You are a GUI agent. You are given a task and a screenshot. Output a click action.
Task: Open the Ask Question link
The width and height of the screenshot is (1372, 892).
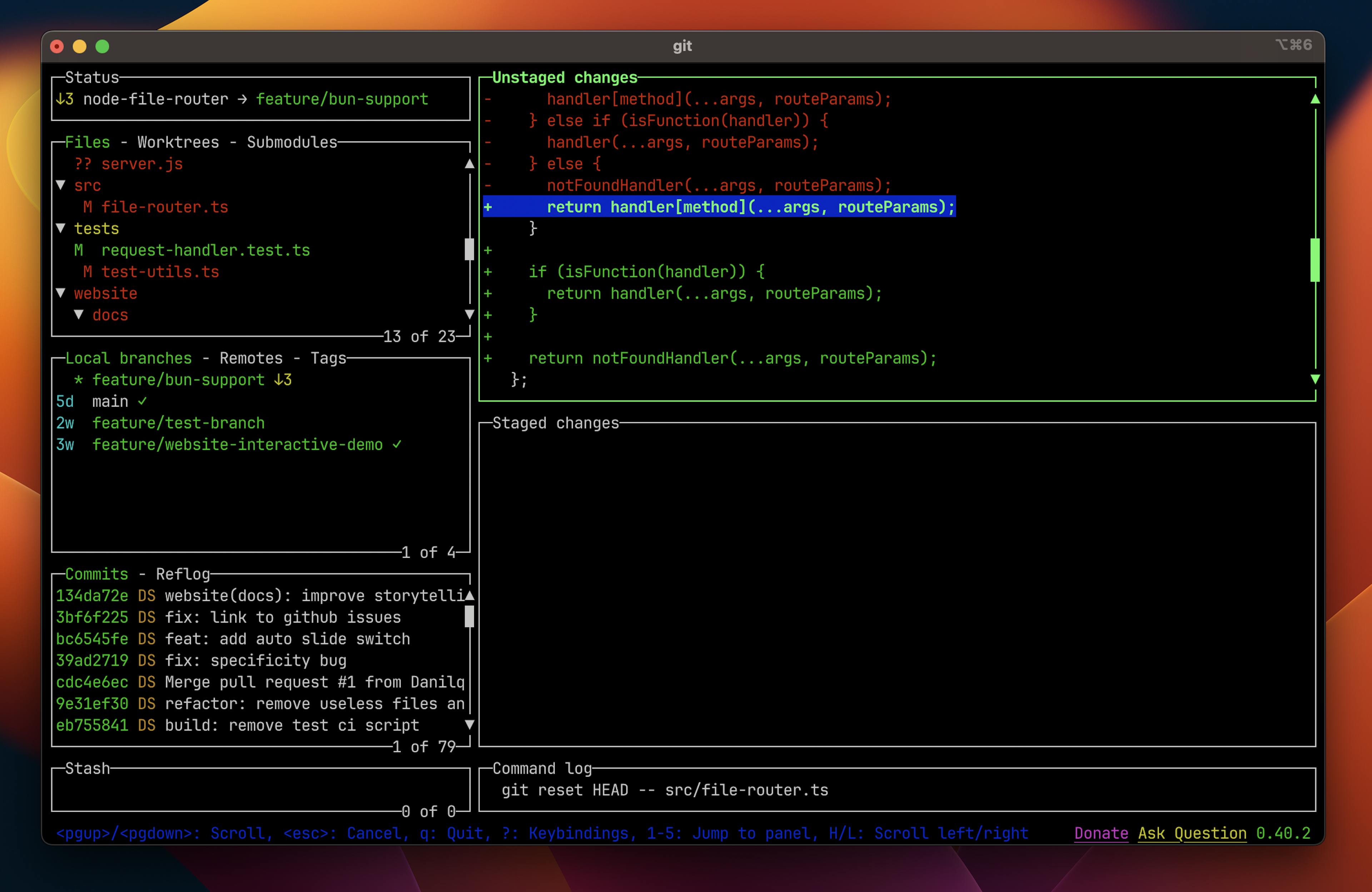1192,833
